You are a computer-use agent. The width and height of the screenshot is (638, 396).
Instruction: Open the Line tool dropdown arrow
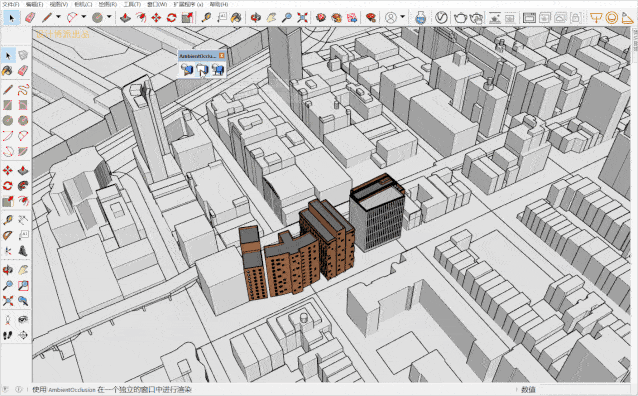pyautogui.click(x=58, y=17)
